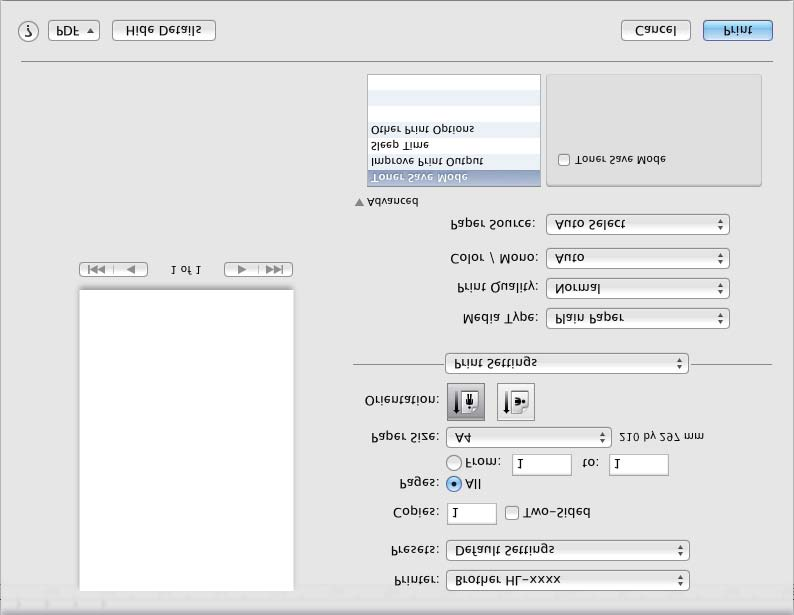Screen dimensions: 794x615
Task: Open the Print Settings panel dropdown
Action: tap(567, 363)
